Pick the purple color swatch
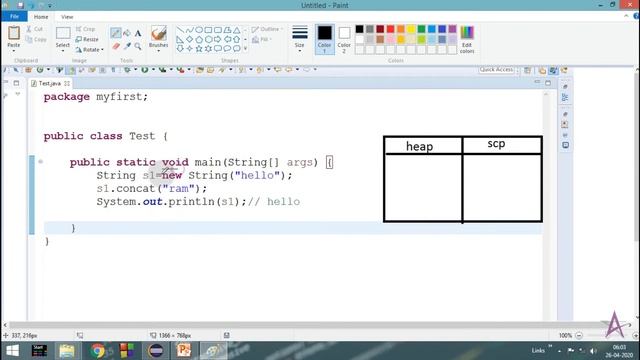 [452, 29]
